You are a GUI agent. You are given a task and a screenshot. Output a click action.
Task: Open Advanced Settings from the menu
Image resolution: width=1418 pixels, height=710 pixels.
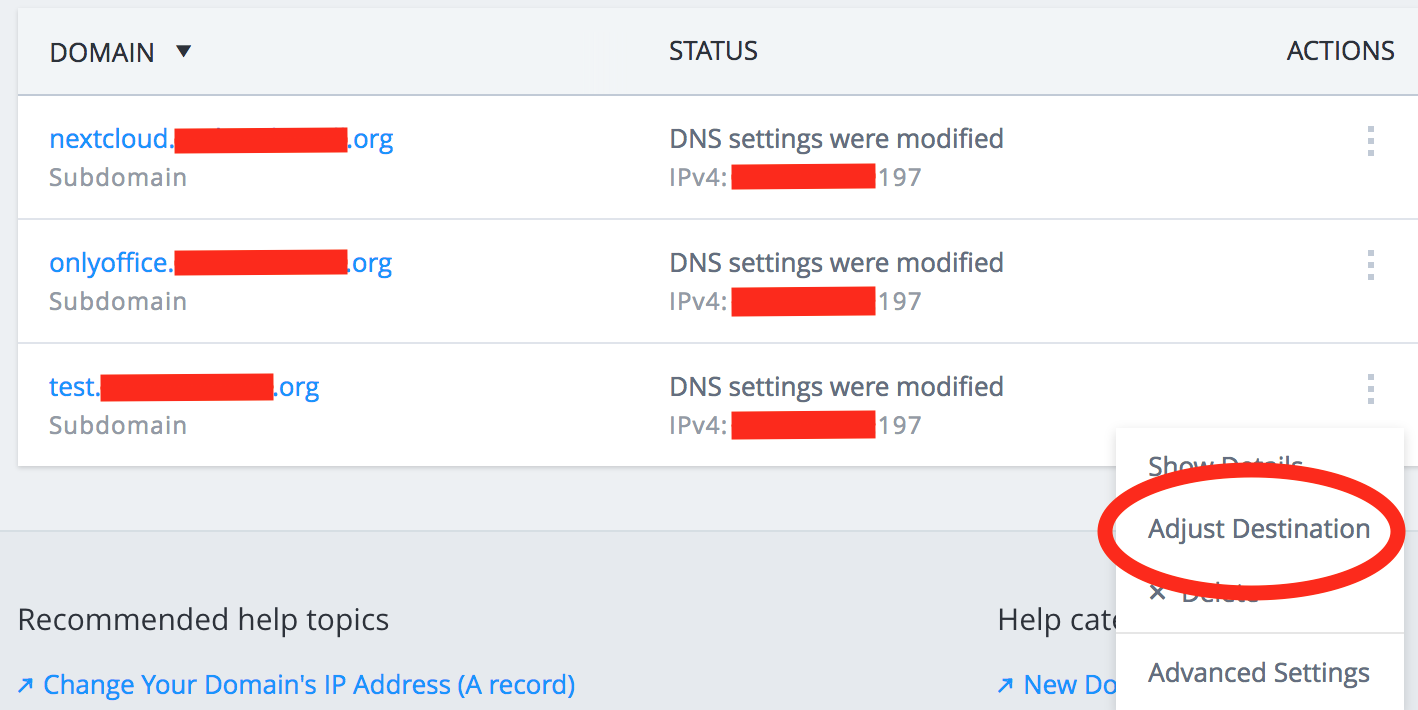pos(1258,673)
